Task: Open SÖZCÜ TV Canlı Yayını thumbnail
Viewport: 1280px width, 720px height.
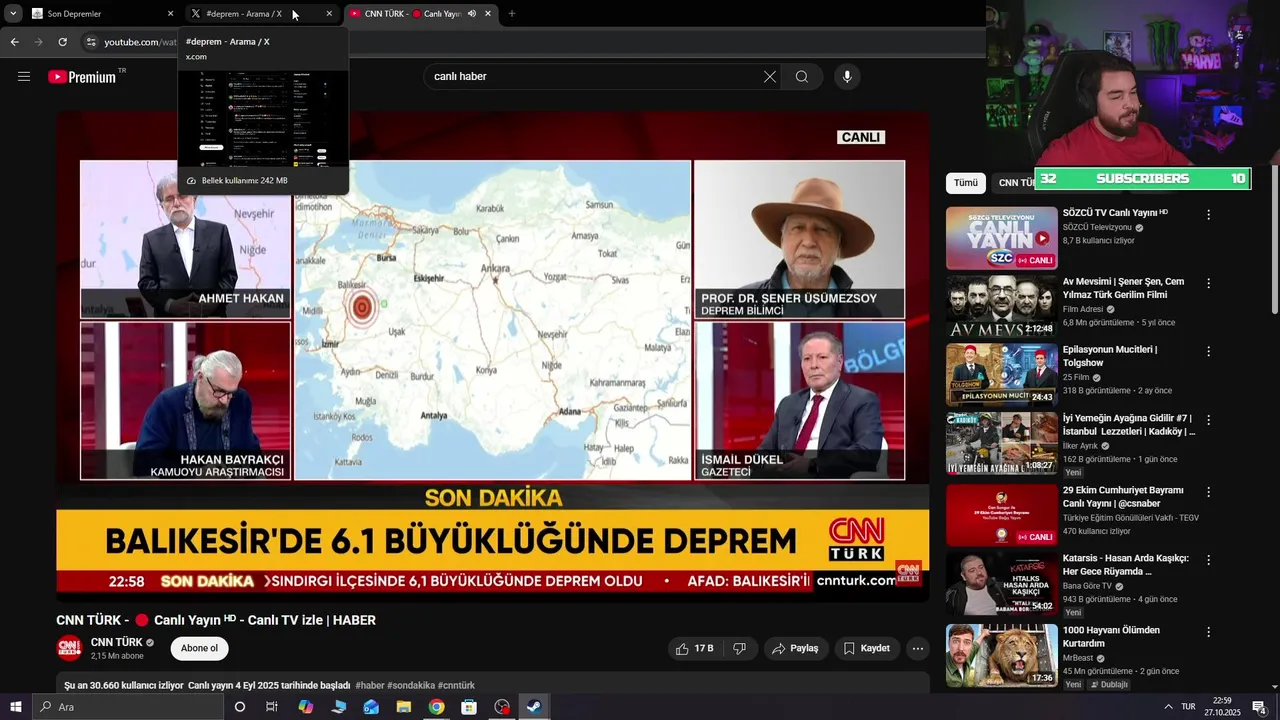Action: point(1001,238)
